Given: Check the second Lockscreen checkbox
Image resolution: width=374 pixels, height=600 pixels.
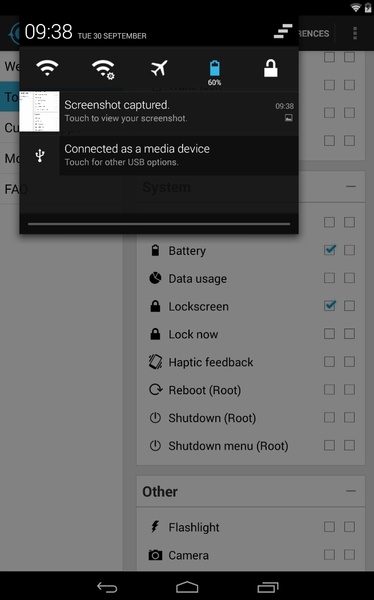Looking at the screenshot, I should click(349, 305).
